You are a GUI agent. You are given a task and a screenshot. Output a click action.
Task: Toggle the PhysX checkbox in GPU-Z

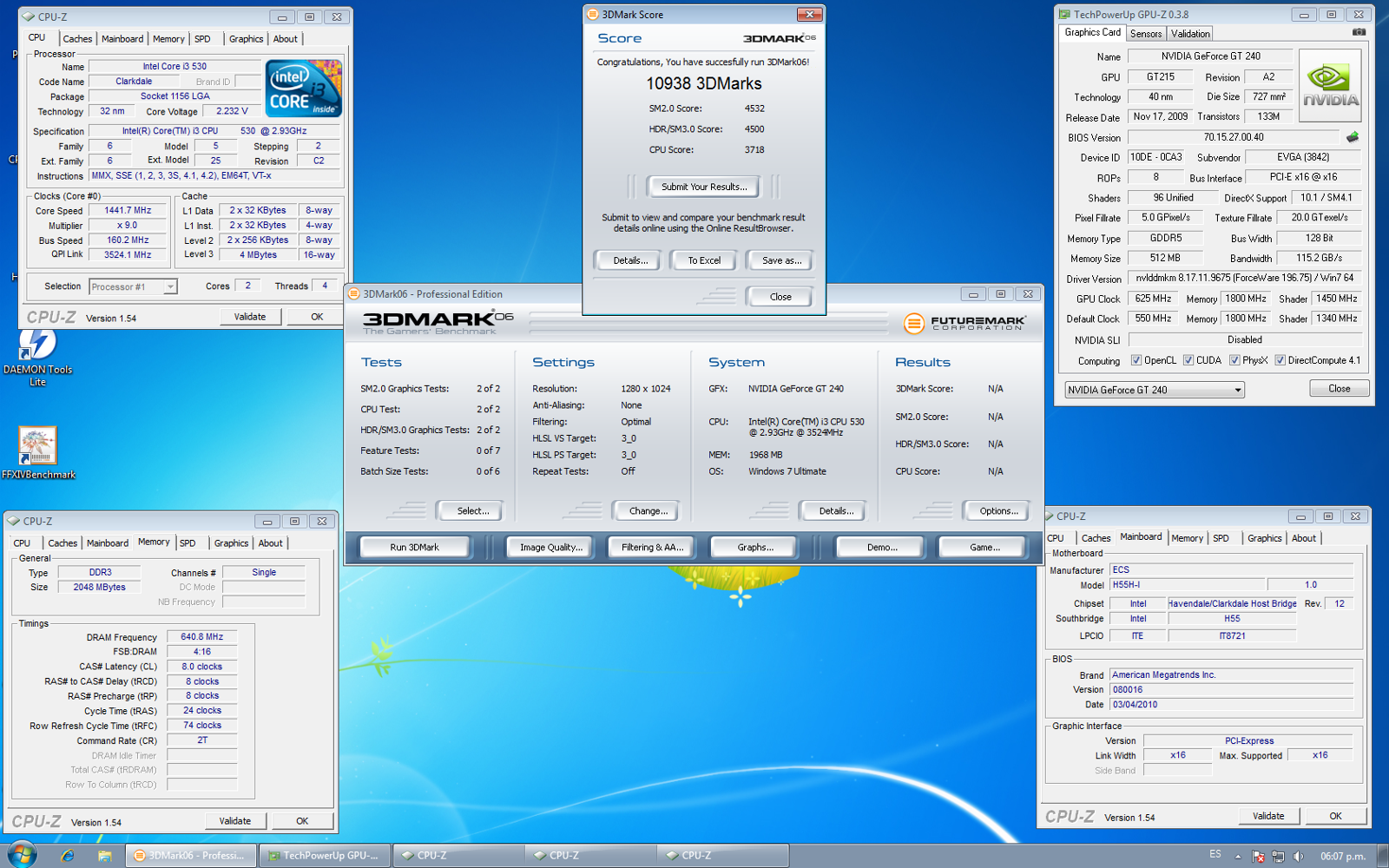(1234, 360)
